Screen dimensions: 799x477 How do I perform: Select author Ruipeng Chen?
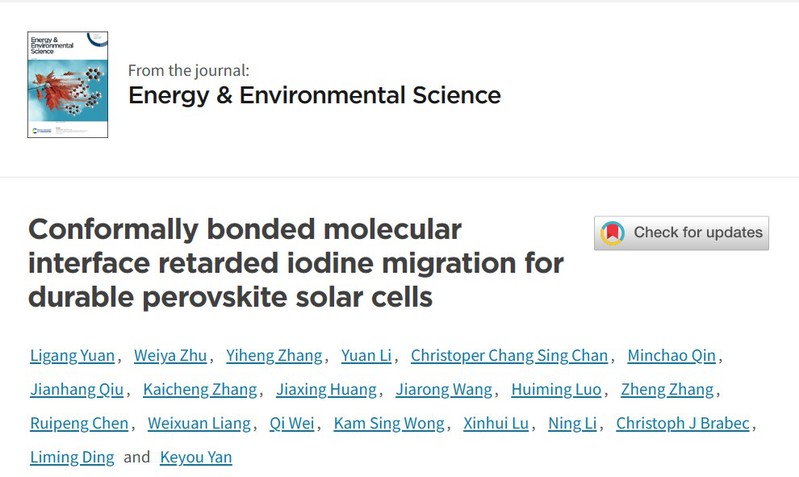pos(78,424)
